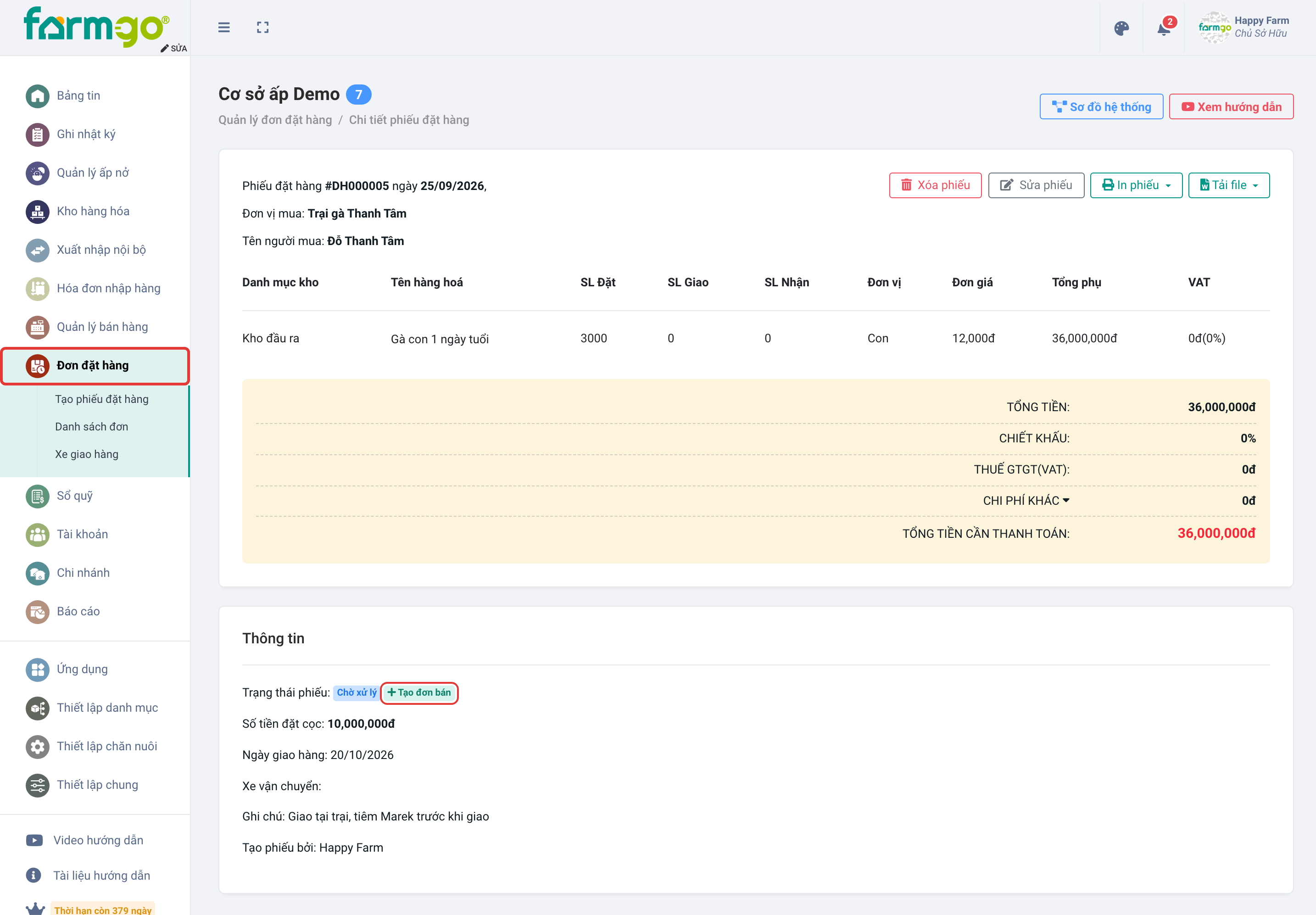Screen dimensions: 1316x915
Task: Click the Chờ xử lý status badge
Action: tap(356, 692)
